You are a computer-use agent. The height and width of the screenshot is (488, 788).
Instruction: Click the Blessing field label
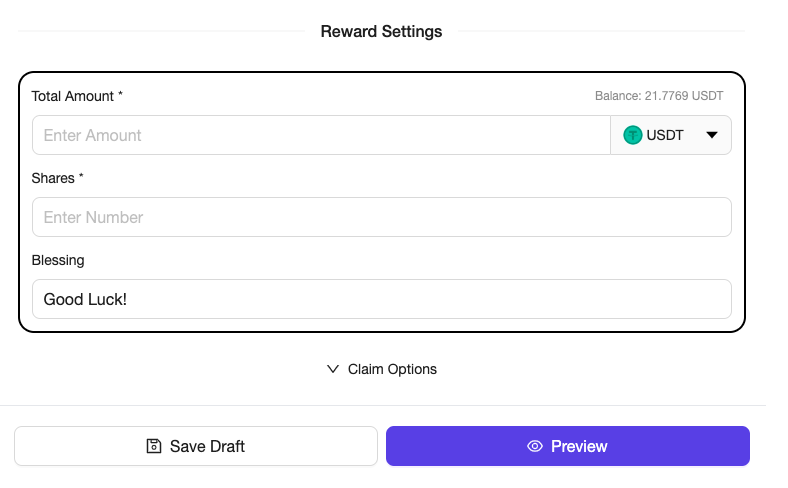[58, 260]
